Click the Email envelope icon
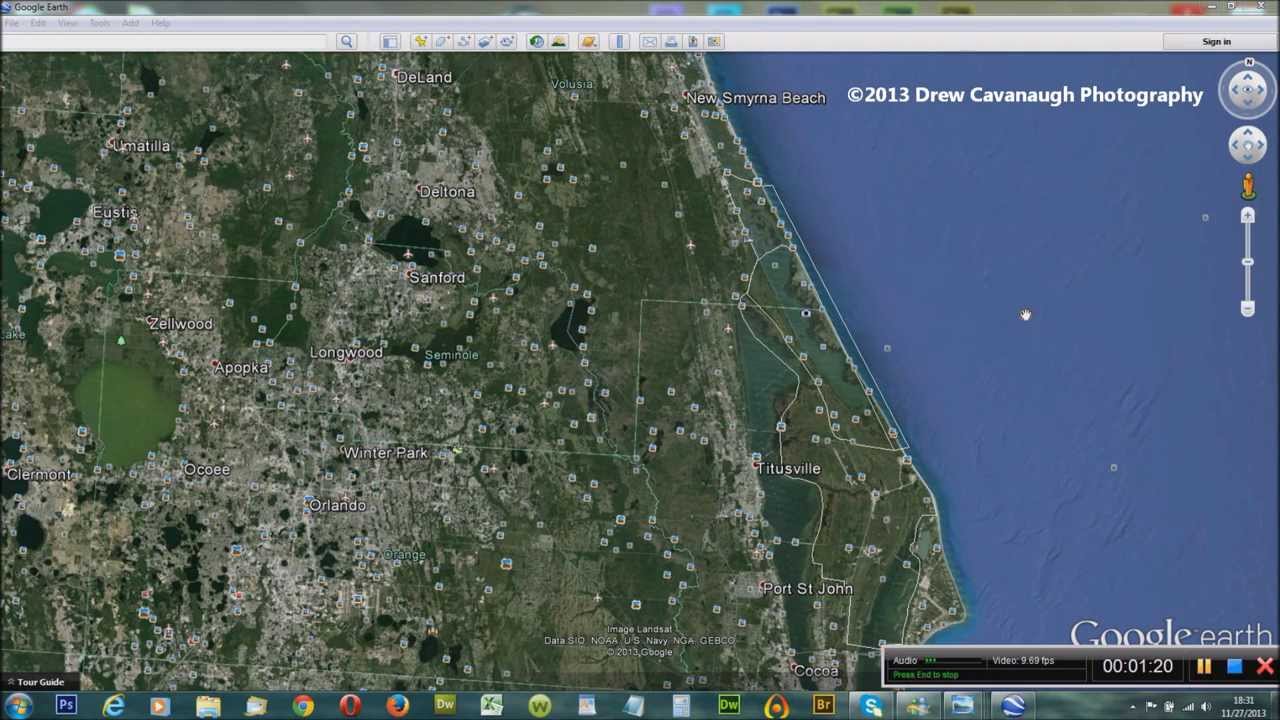Image resolution: width=1280 pixels, height=720 pixels. (649, 41)
